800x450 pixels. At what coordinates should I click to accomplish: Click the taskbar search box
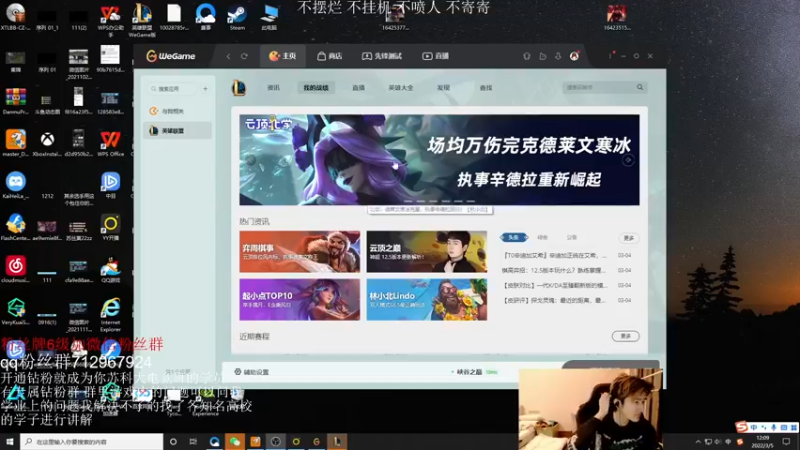91,441
